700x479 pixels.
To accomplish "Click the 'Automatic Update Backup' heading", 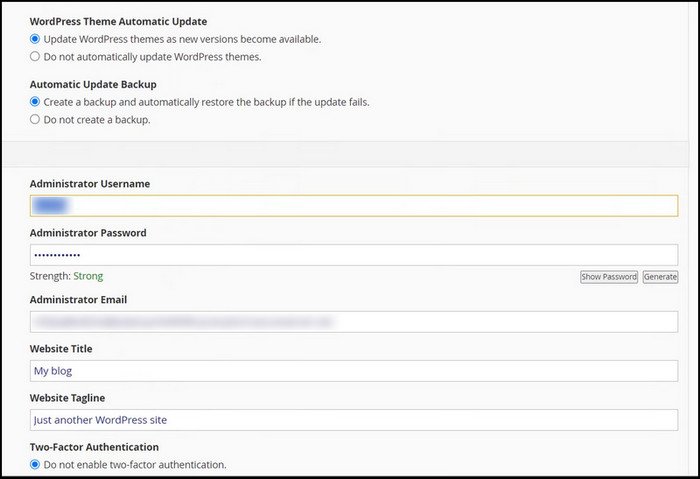I will pyautogui.click(x=93, y=84).
